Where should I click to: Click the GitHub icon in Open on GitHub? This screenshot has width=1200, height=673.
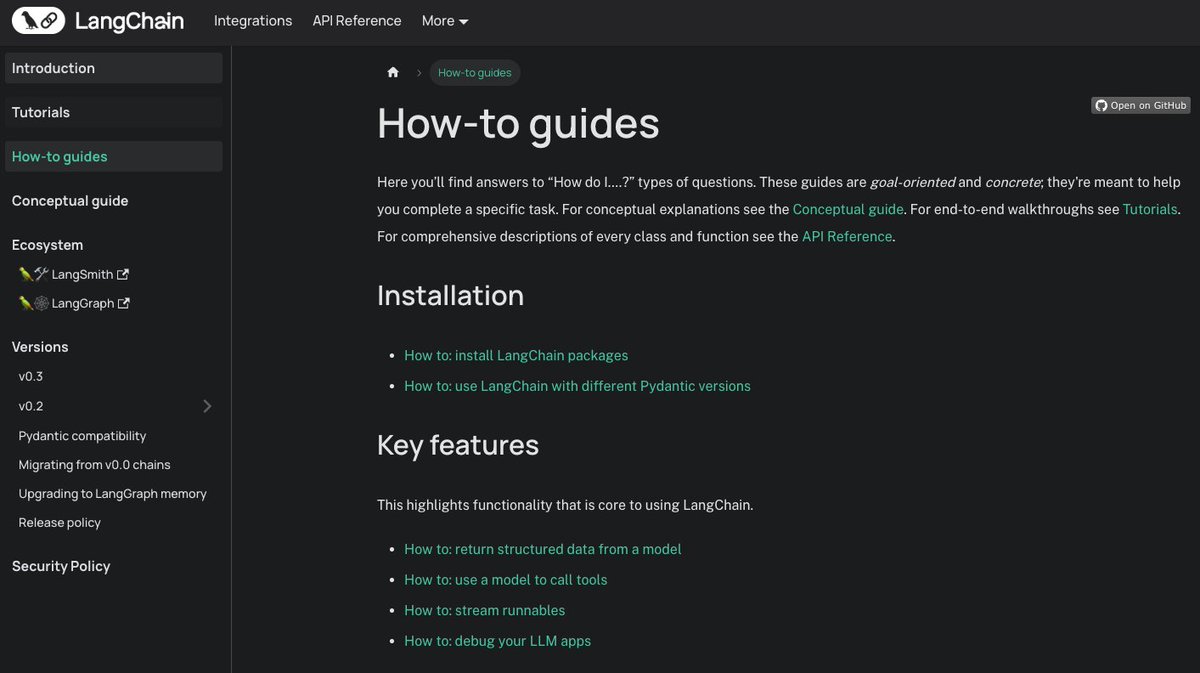point(1101,105)
